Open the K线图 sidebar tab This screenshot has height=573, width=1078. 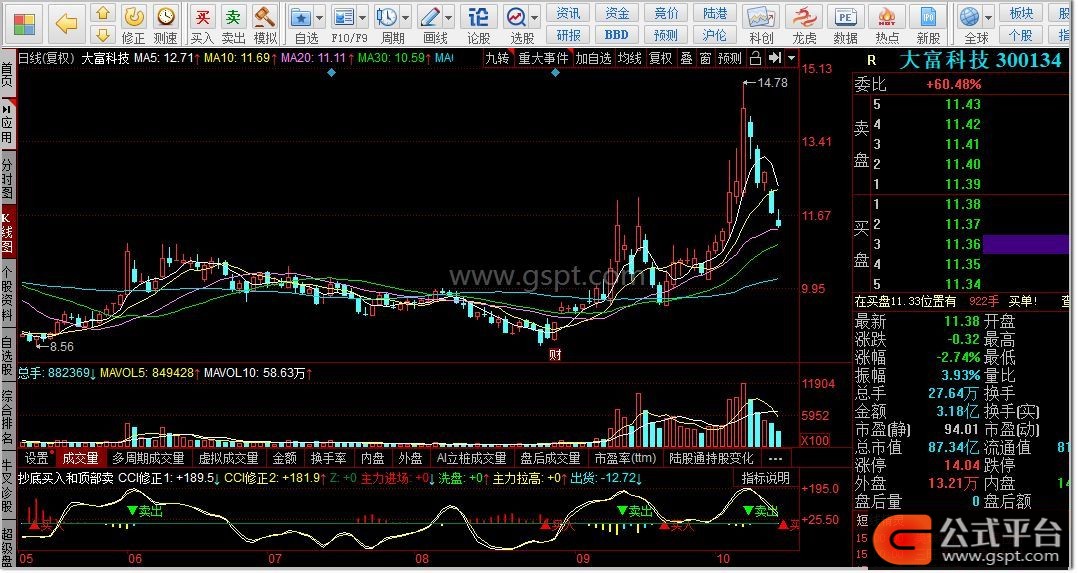[x=8, y=232]
